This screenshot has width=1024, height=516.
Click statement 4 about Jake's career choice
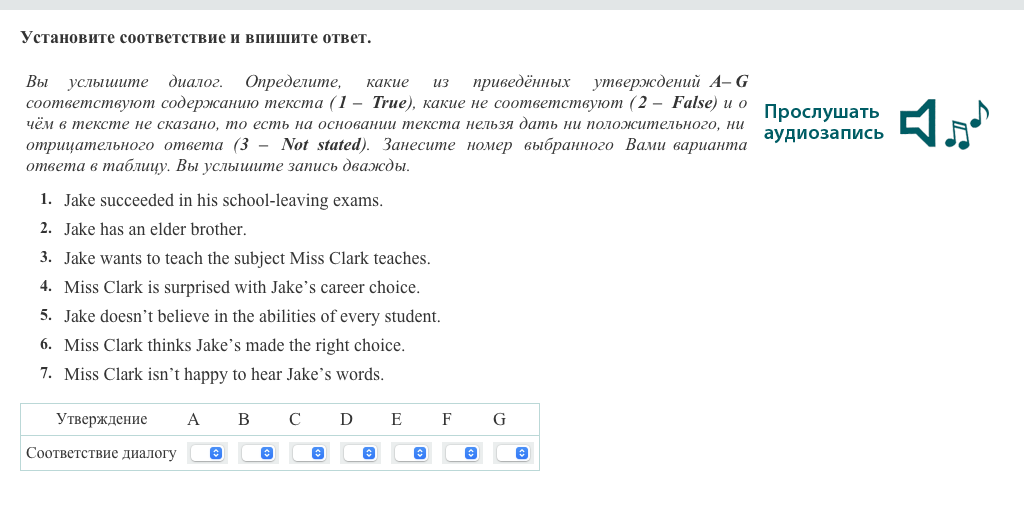[242, 287]
